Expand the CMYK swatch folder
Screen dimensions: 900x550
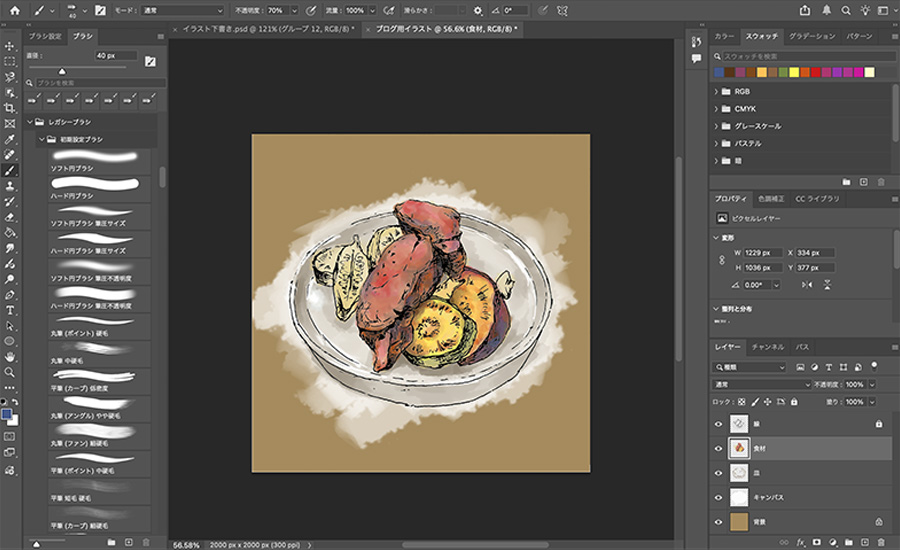click(x=717, y=108)
